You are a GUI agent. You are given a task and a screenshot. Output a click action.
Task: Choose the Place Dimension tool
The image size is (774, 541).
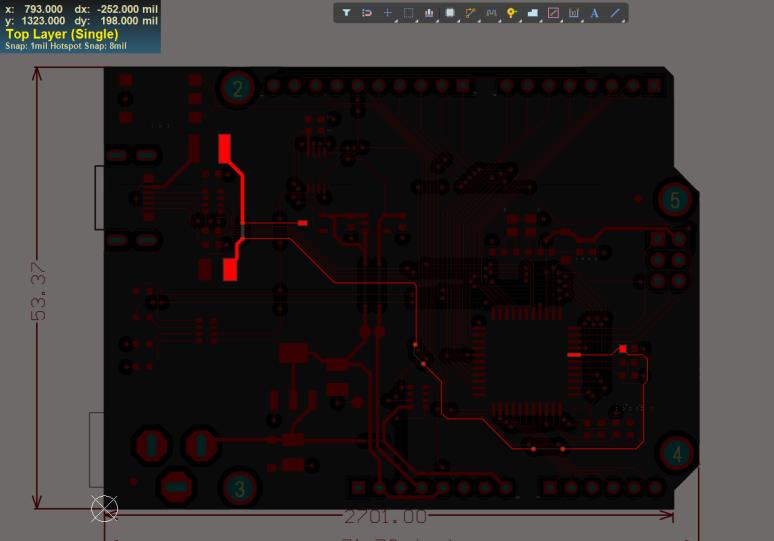(574, 13)
